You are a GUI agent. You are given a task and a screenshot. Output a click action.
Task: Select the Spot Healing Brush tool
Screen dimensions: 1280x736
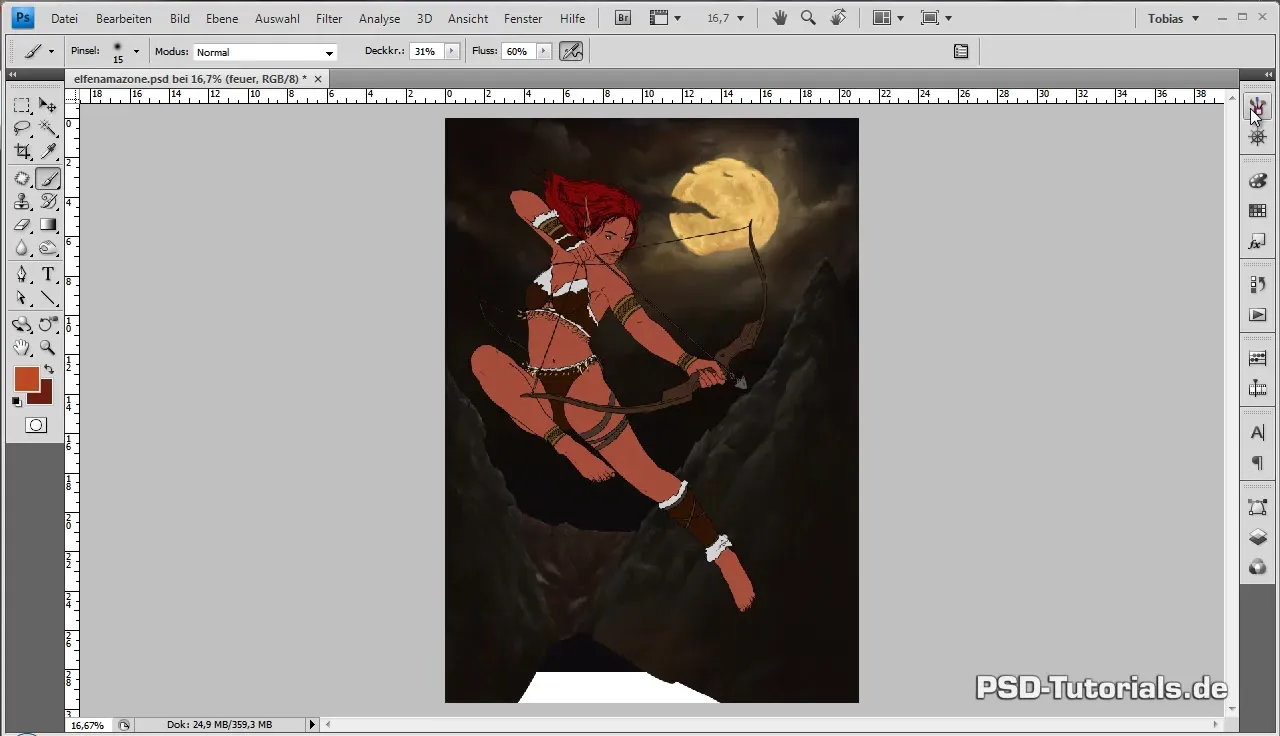(x=22, y=179)
